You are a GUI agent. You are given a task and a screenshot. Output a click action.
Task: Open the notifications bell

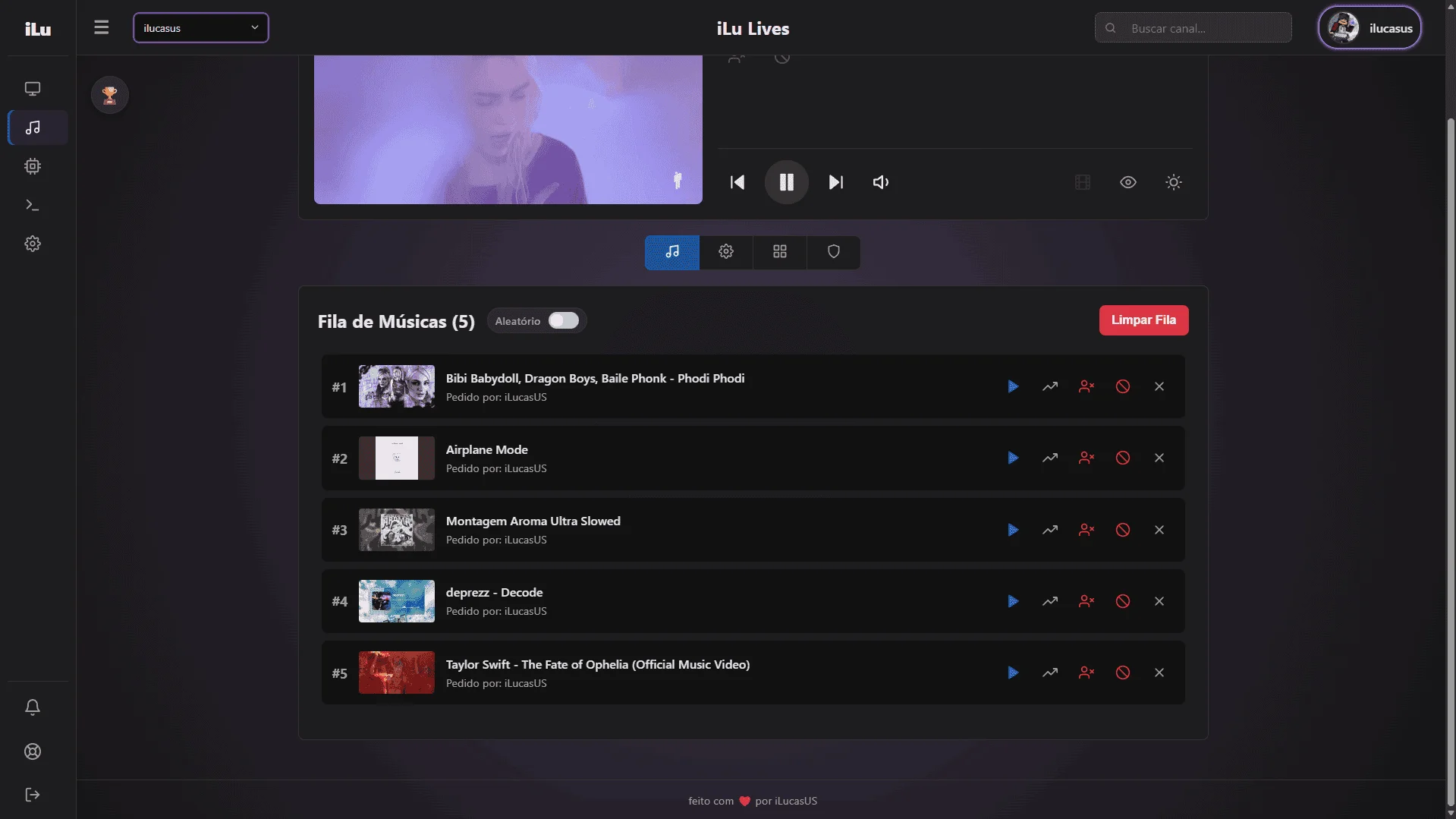(x=33, y=707)
